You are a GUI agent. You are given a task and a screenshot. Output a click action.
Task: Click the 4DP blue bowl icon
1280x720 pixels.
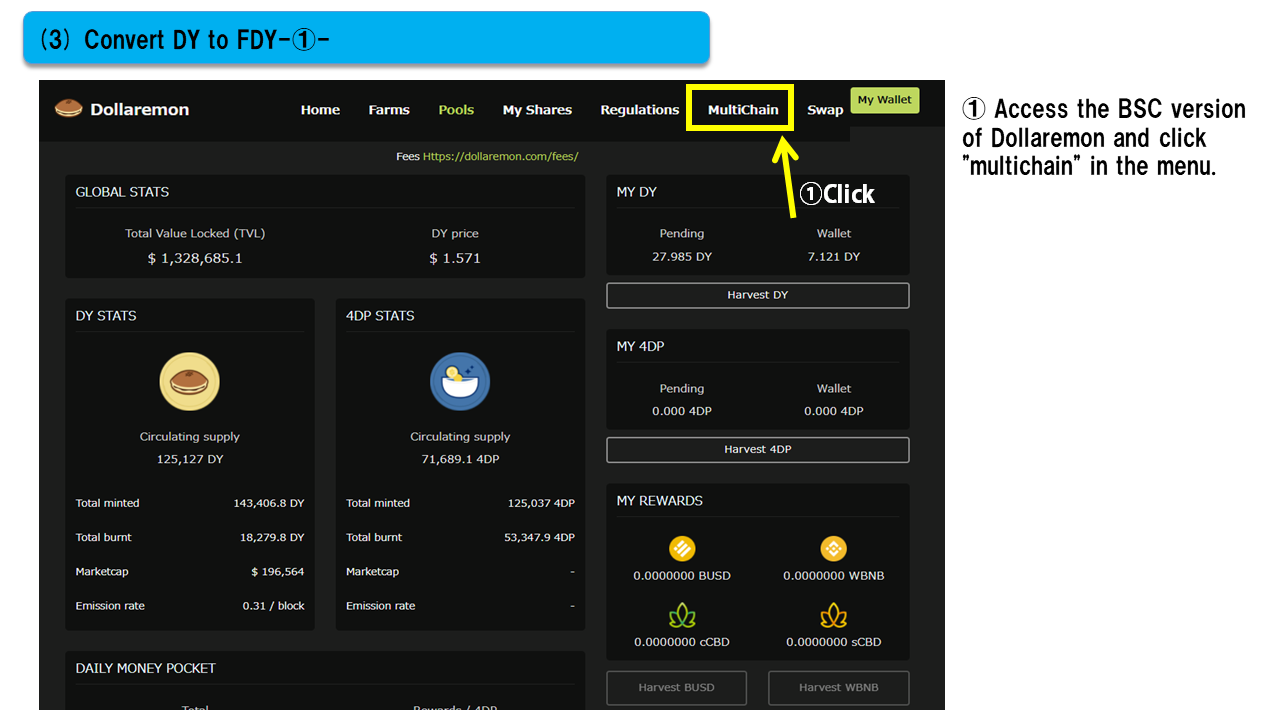coord(460,382)
